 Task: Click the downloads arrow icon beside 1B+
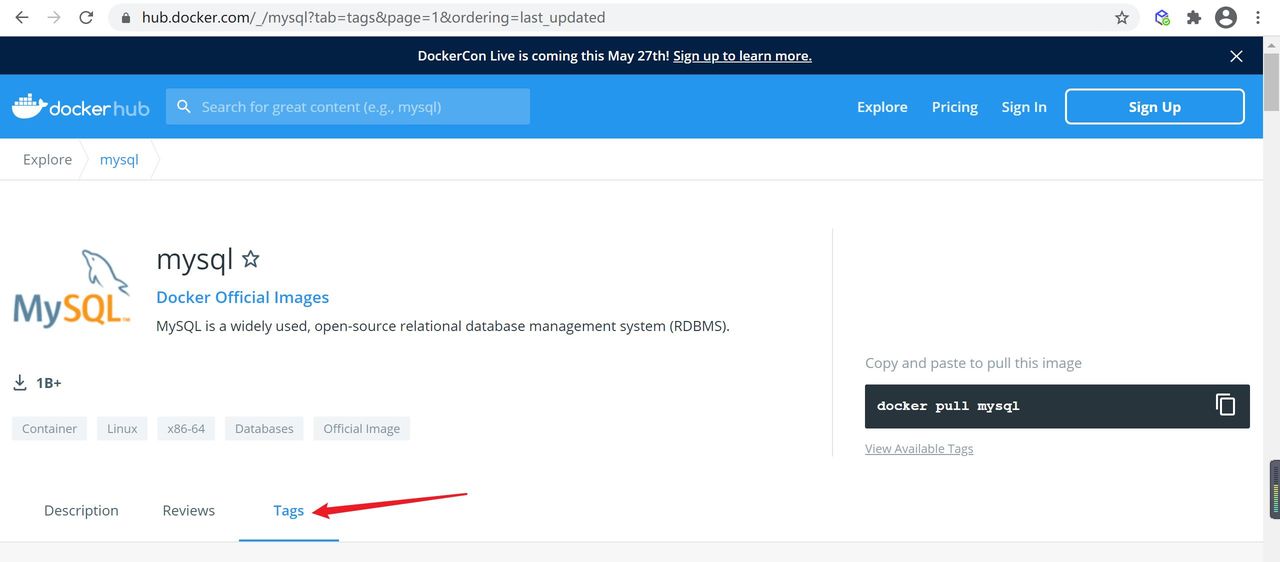click(x=19, y=383)
